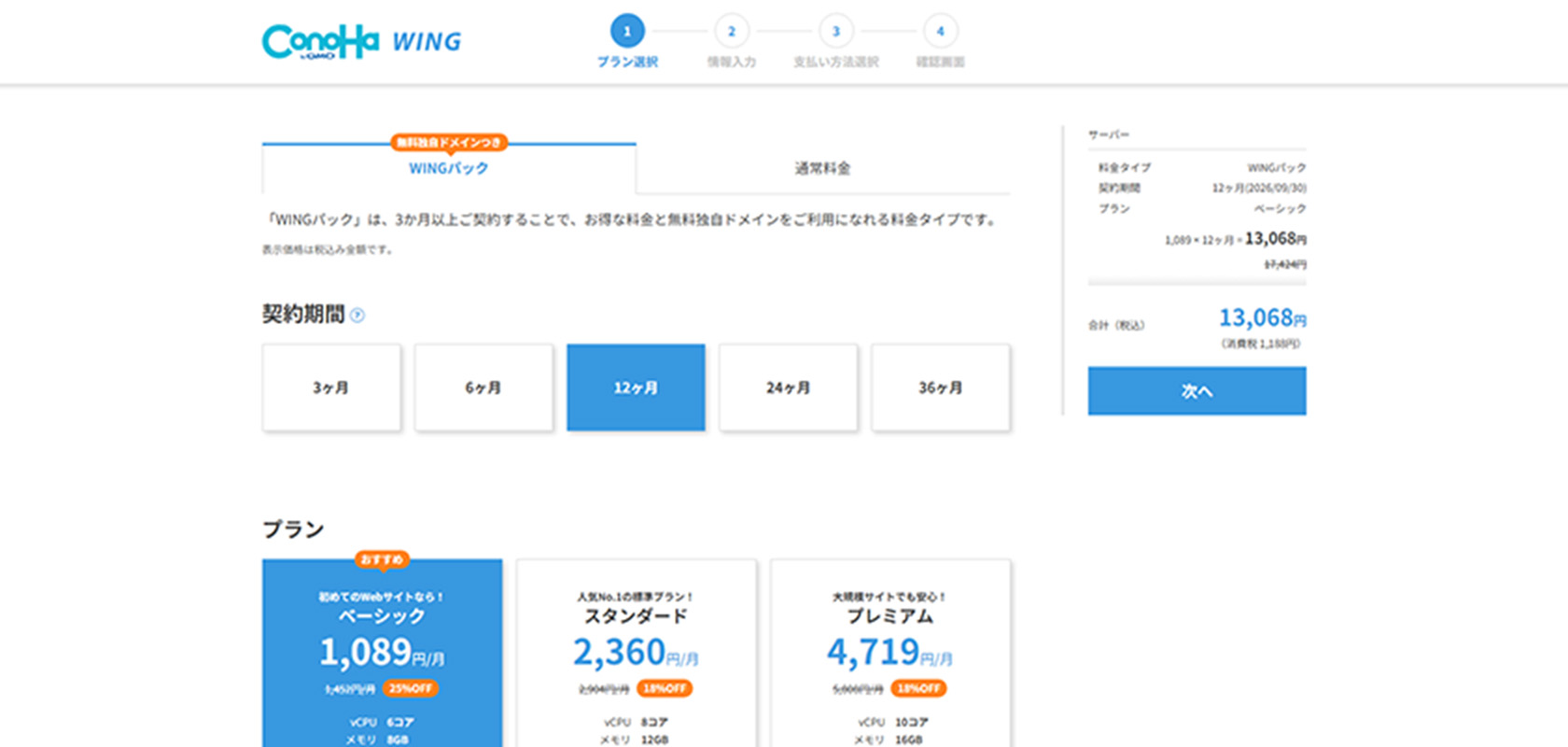The height and width of the screenshot is (747, 1568).
Task: Click the 契約期間 heading
Action: 303,315
